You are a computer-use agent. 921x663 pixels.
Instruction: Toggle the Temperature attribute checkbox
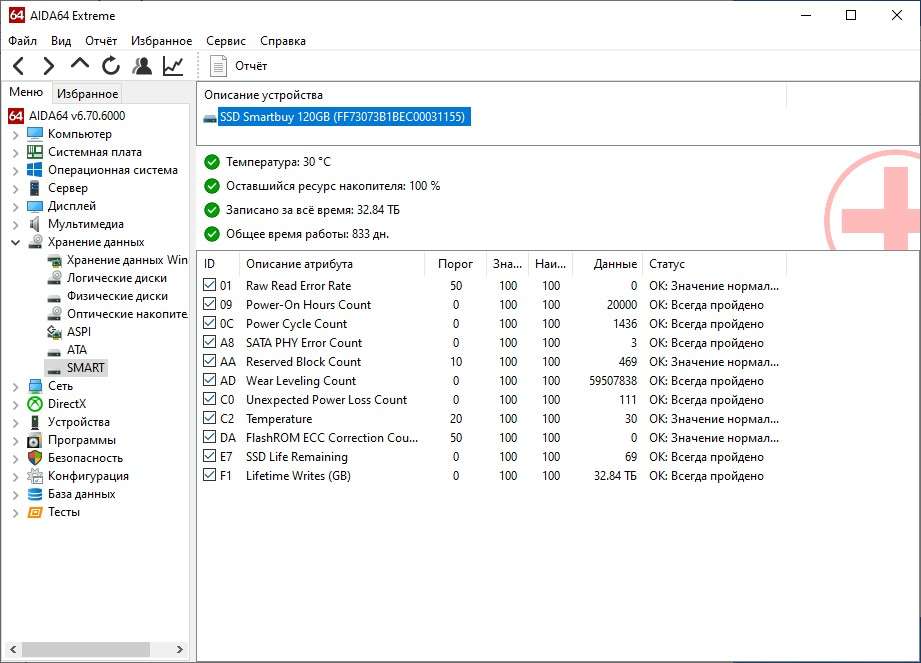click(x=209, y=419)
